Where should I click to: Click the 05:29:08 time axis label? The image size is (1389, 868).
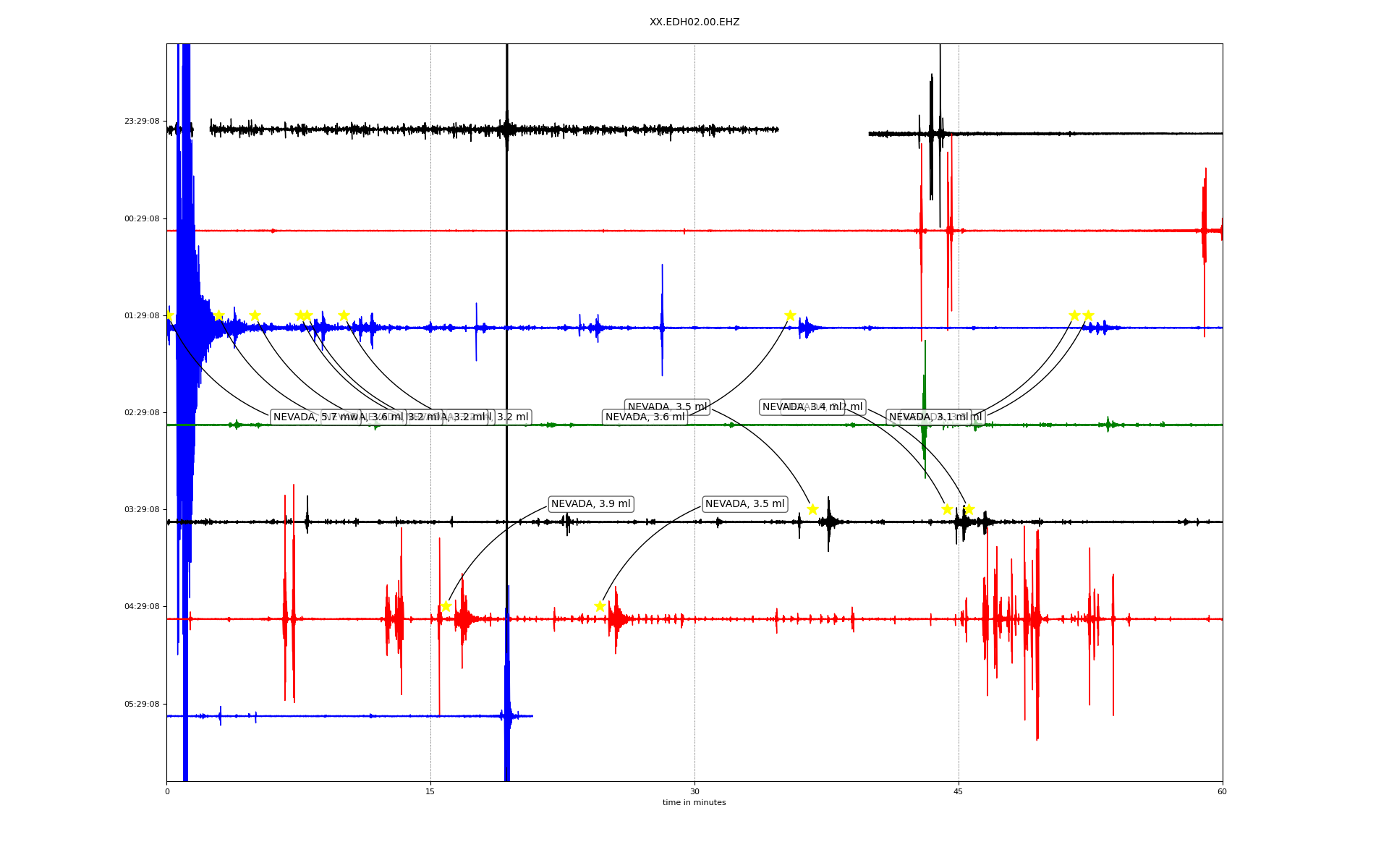pos(142,704)
